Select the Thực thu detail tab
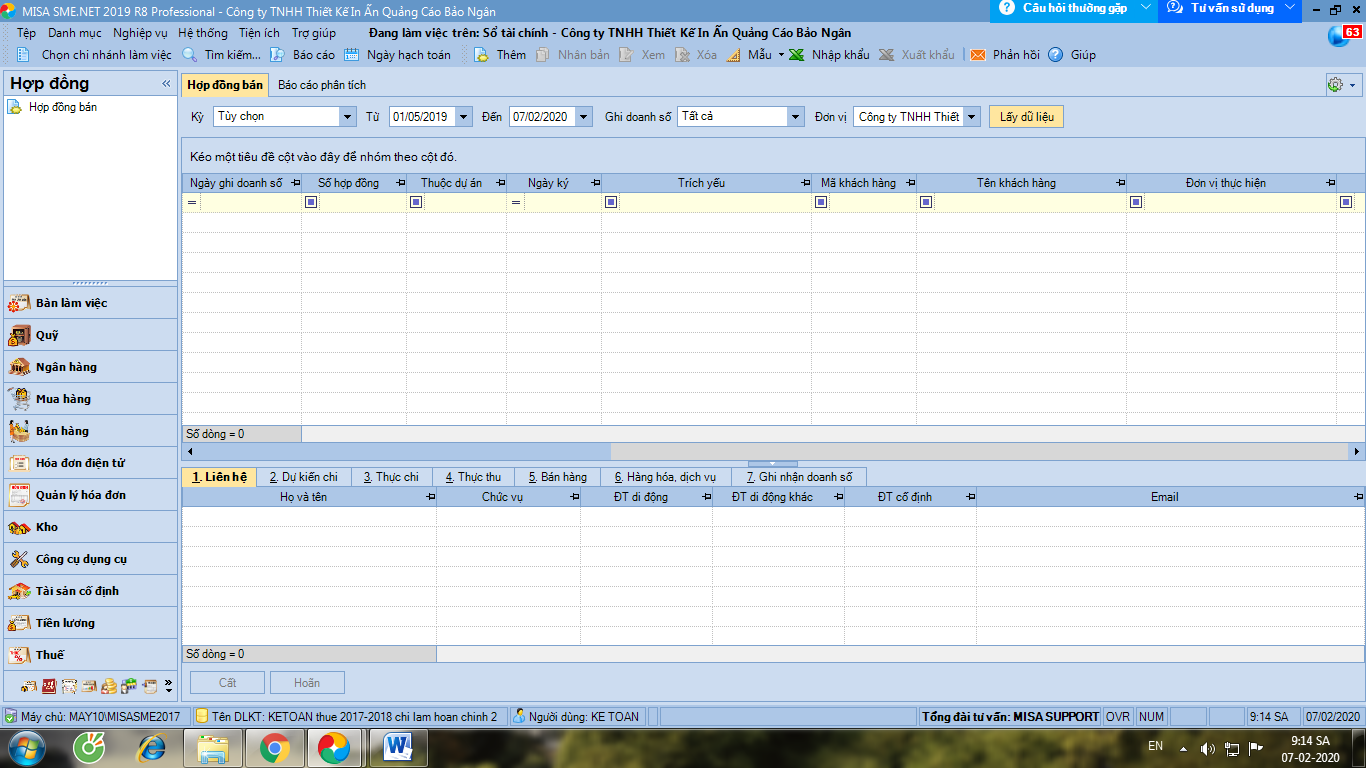Viewport: 1366px width, 768px height. pyautogui.click(x=473, y=477)
